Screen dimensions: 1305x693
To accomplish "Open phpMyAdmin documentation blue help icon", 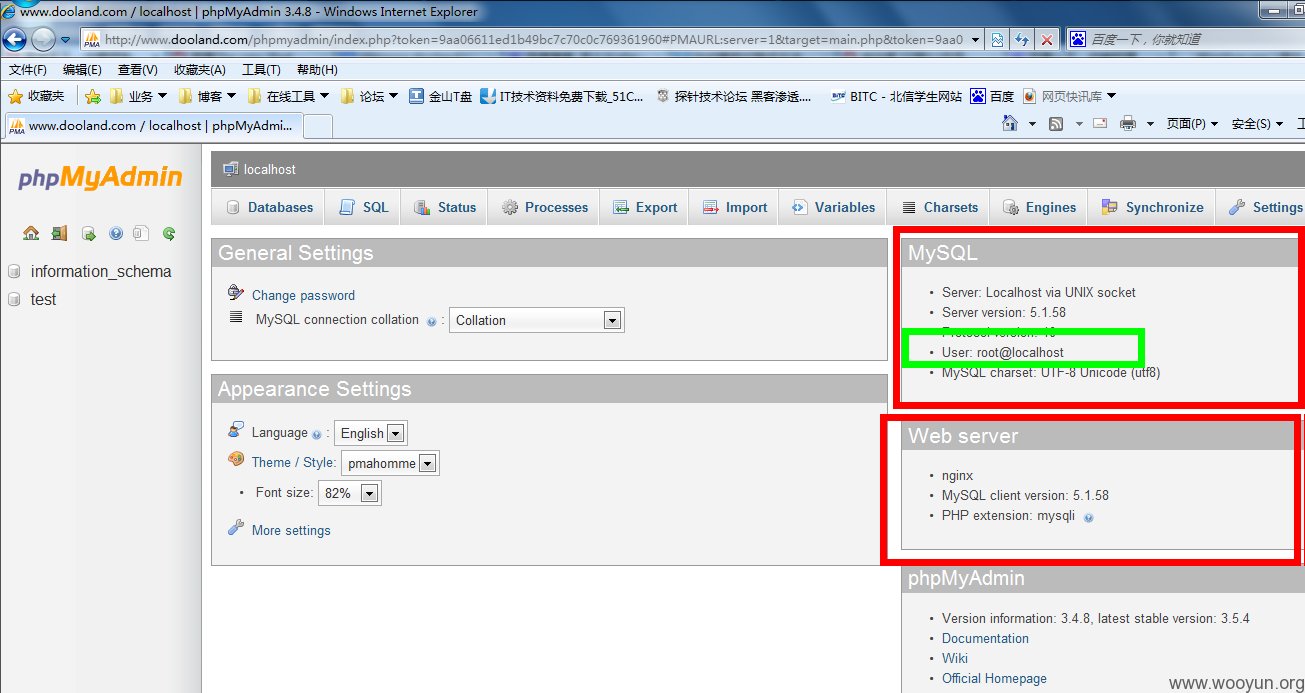I will coord(116,233).
